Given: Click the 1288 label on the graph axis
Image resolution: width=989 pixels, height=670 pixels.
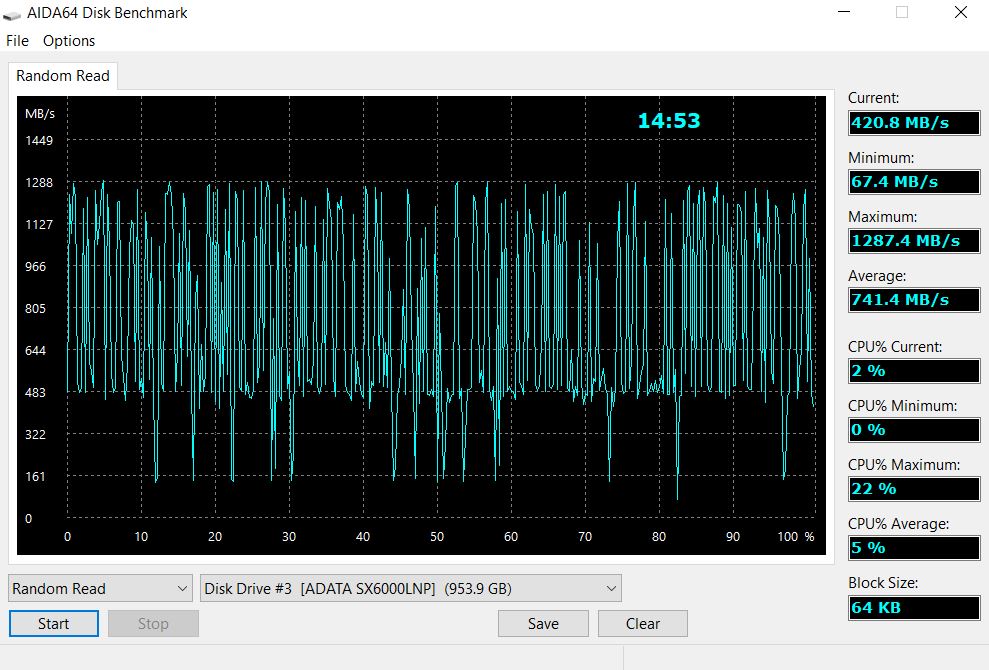Looking at the screenshot, I should 39,182.
